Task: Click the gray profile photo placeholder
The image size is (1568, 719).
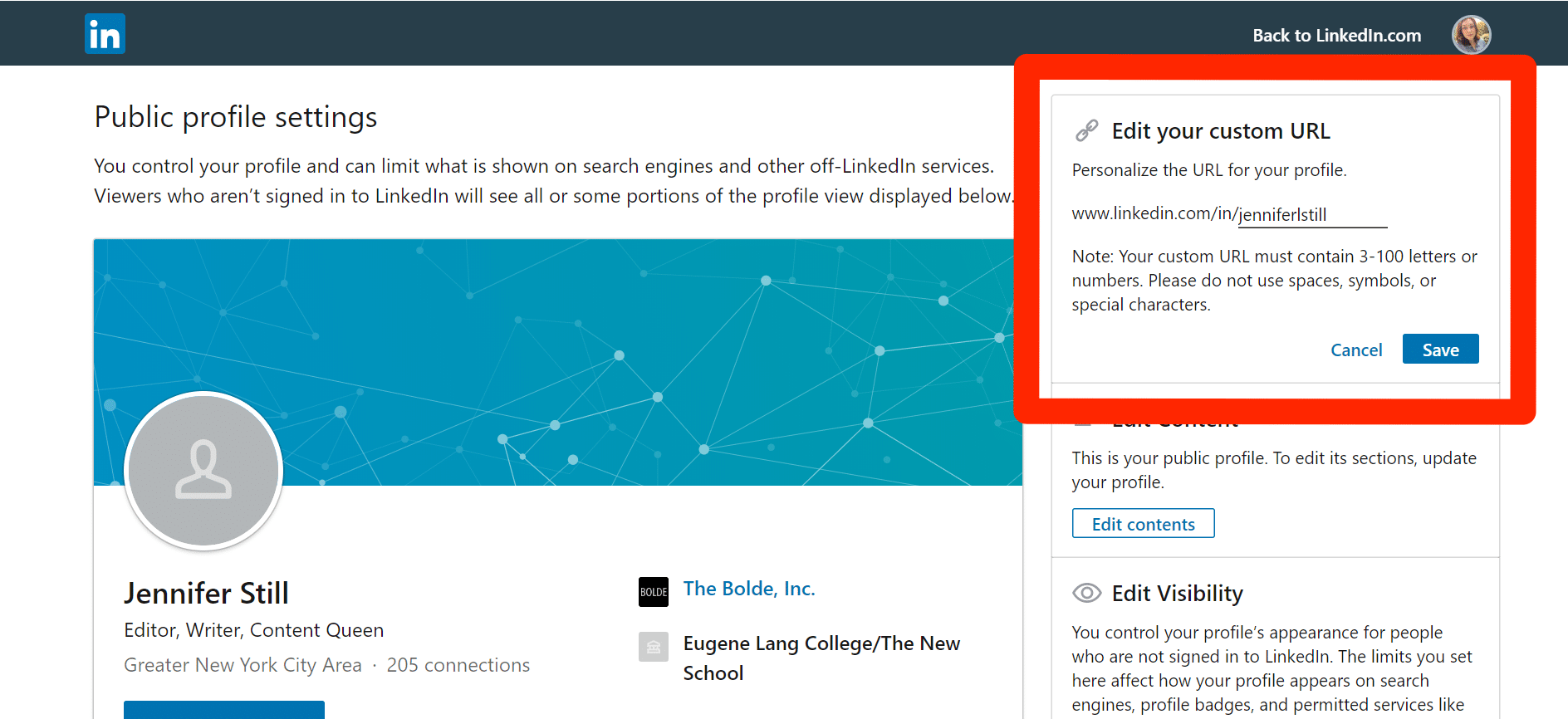Action: [x=203, y=471]
